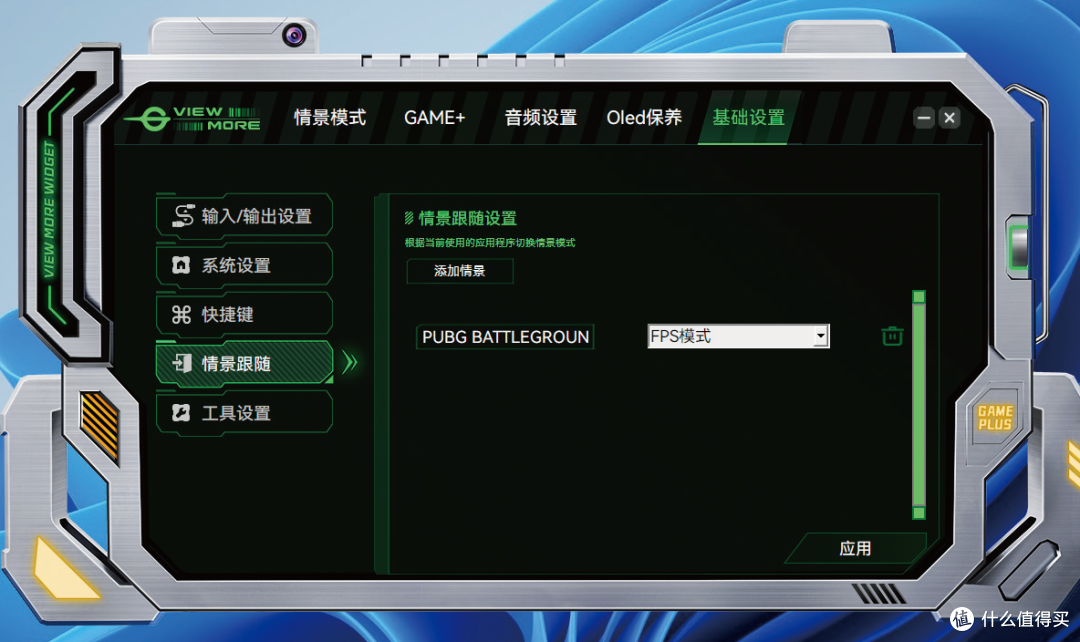Open 系统设置 in the sidebar
Screen dimensions: 1080x642
[245, 265]
